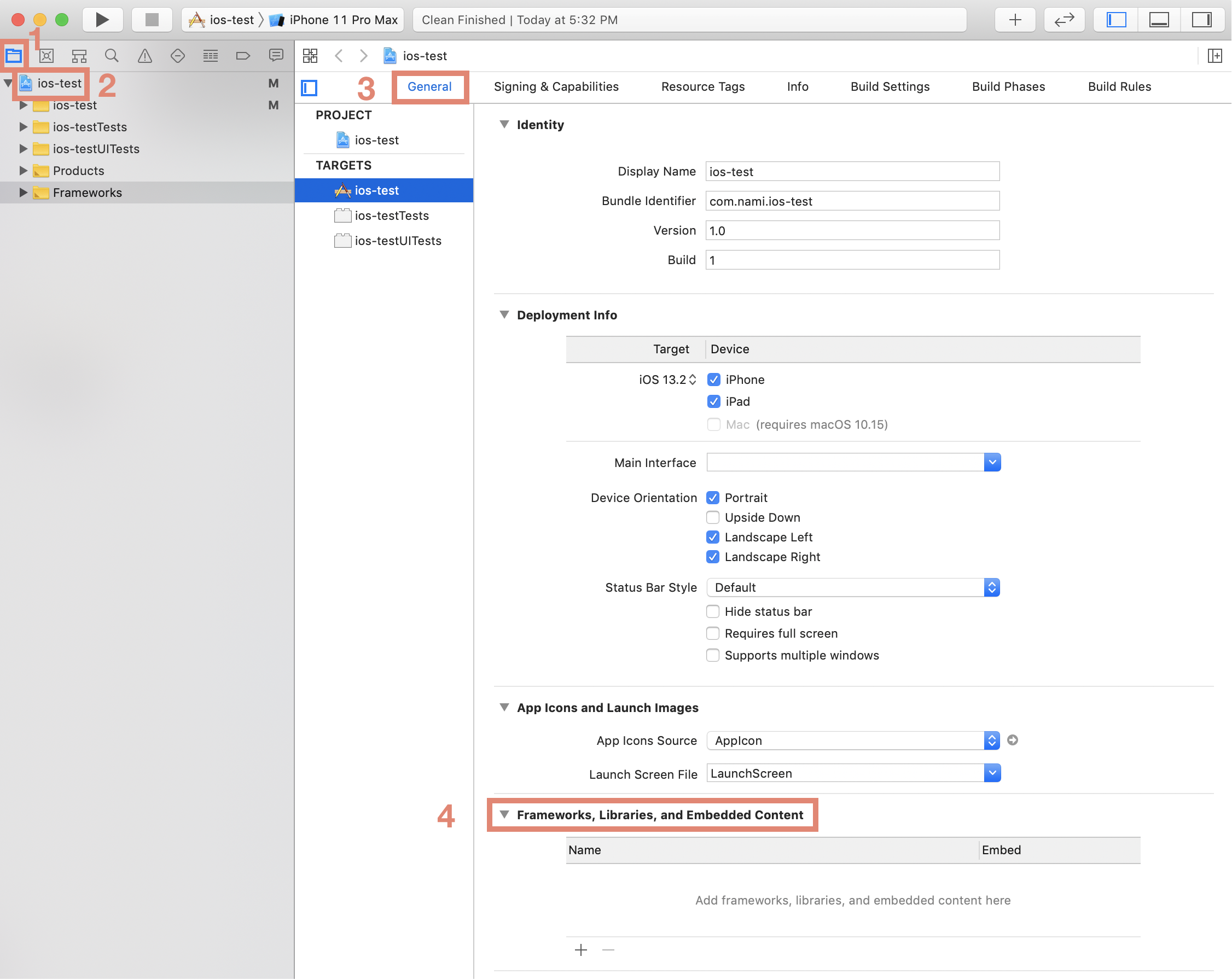Viewport: 1232px width, 980px height.
Task: Open the Debug navigator icon
Action: tap(210, 55)
